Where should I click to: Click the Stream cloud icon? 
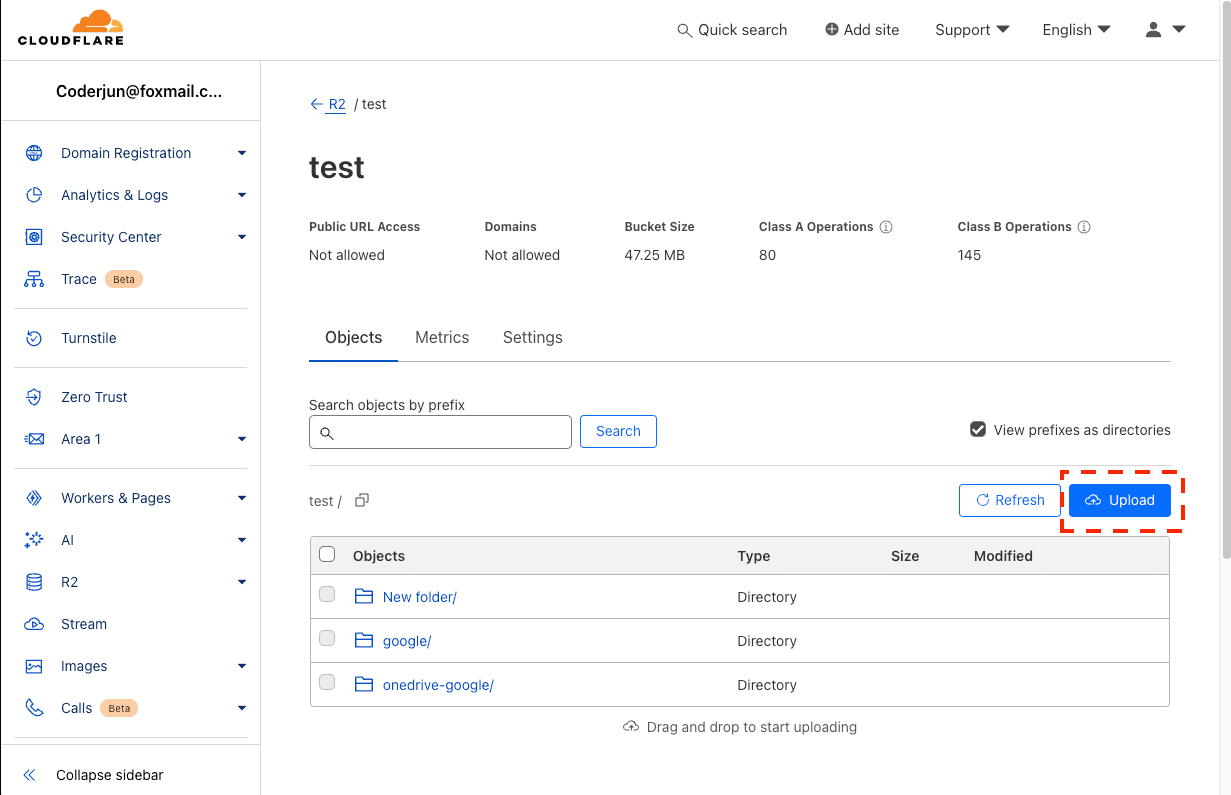pos(34,624)
